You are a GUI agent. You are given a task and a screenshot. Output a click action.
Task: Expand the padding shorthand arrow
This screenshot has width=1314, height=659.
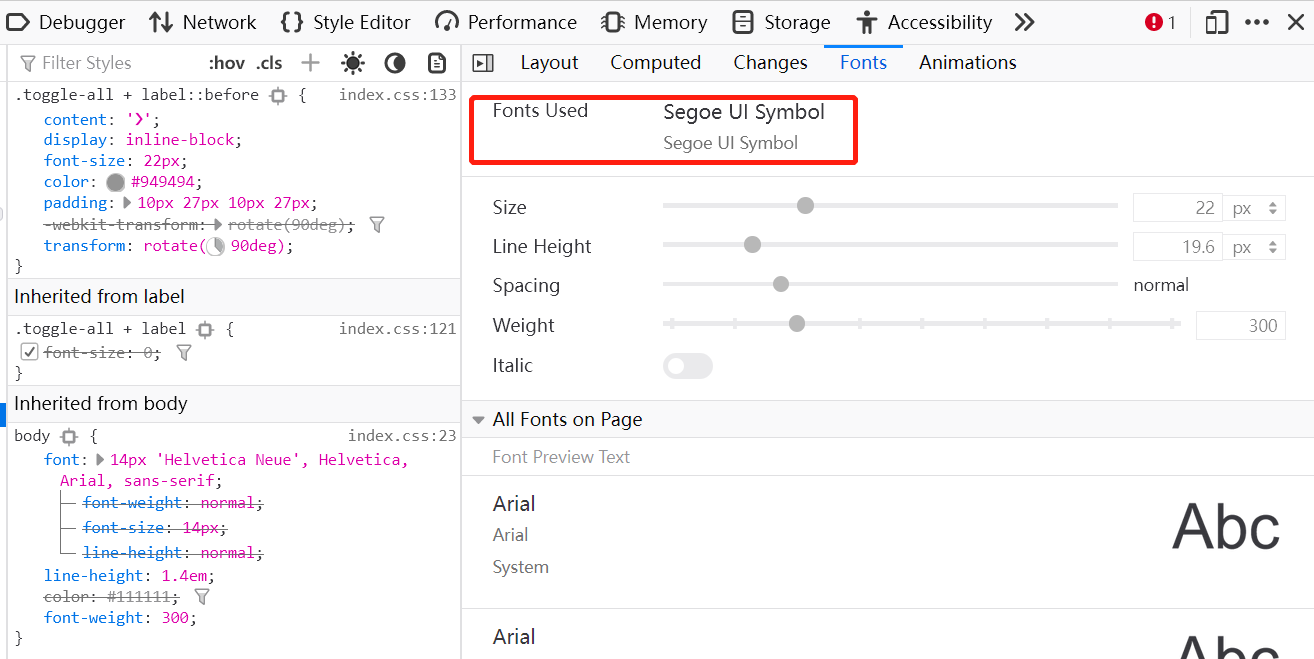pyautogui.click(x=127, y=203)
